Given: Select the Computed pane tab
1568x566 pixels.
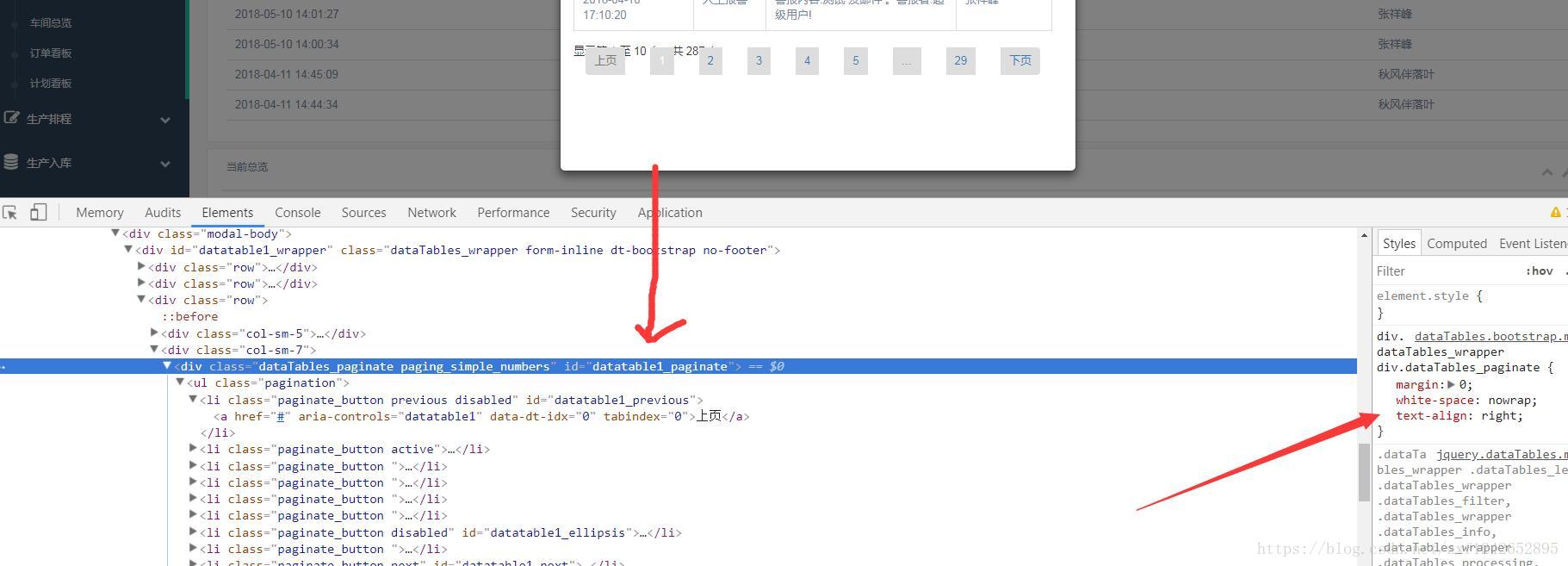Looking at the screenshot, I should [x=1457, y=244].
